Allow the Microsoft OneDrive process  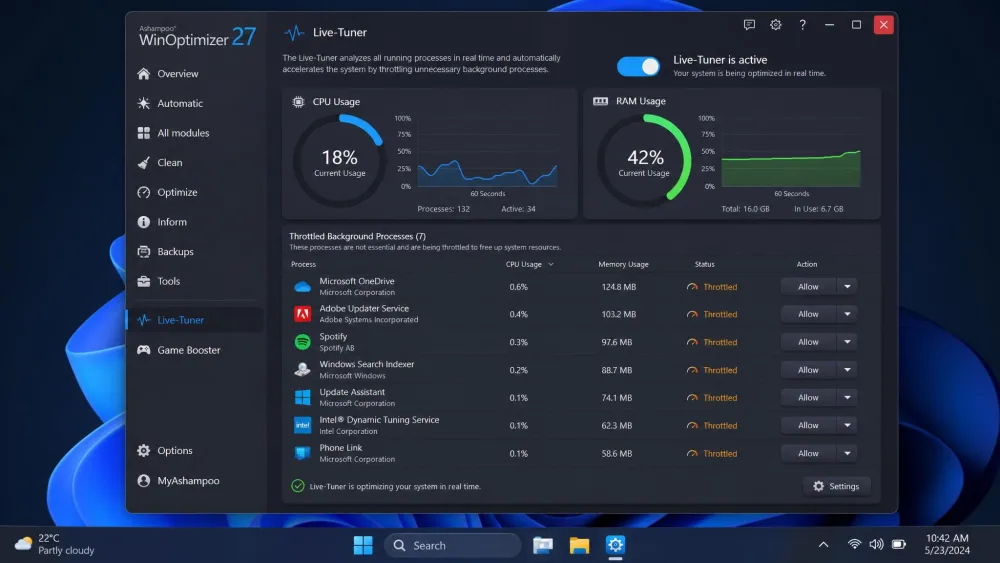(808, 287)
